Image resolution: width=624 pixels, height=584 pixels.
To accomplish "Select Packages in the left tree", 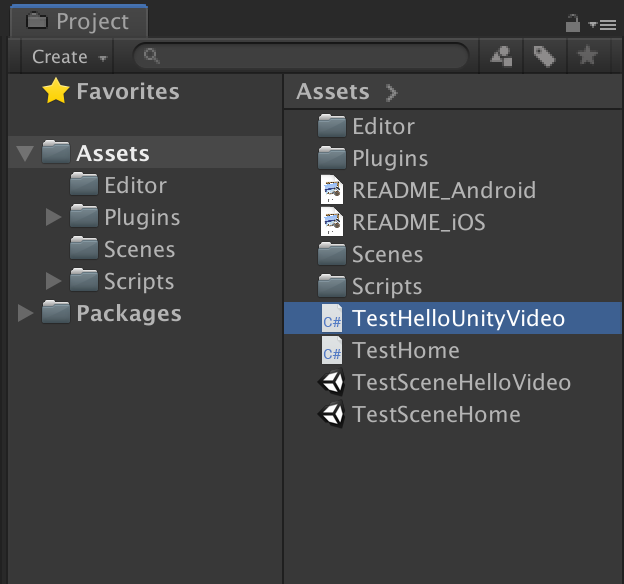I will (x=129, y=314).
